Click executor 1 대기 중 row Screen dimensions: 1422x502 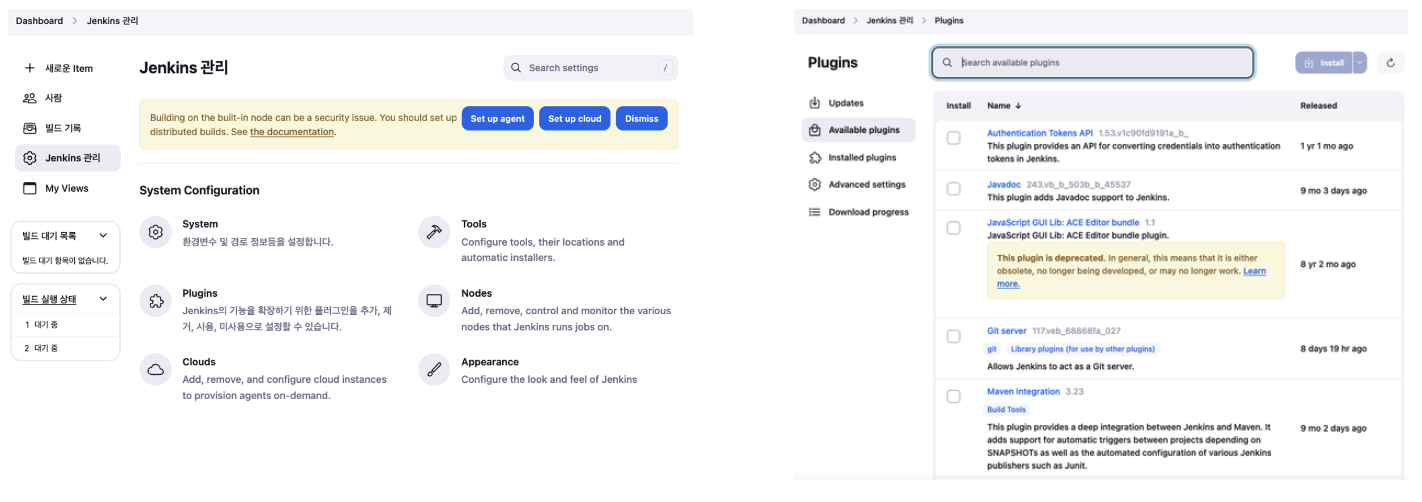click(65, 324)
